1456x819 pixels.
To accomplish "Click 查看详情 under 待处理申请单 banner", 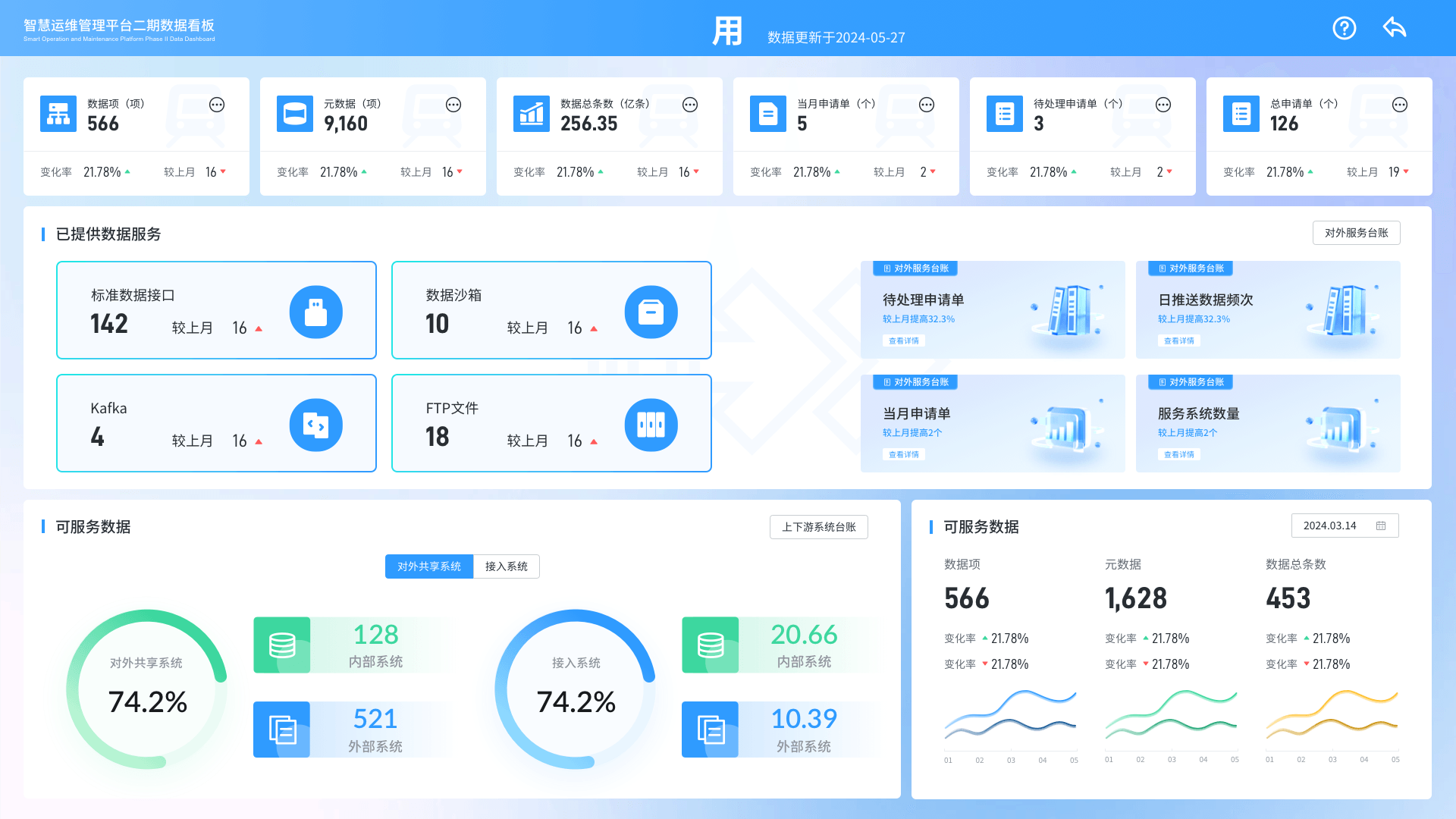I will pyautogui.click(x=904, y=340).
